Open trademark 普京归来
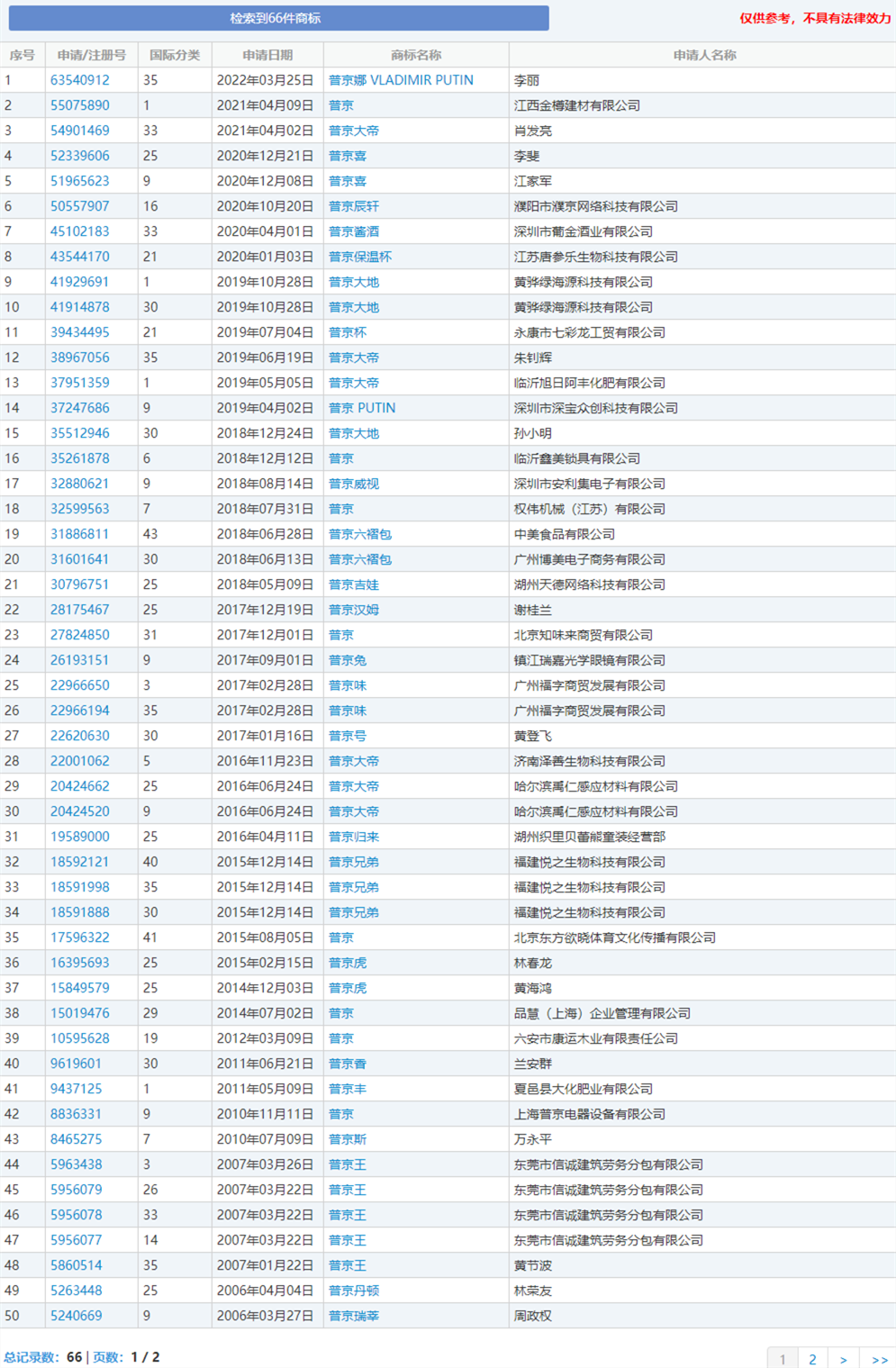Screen dimensions: 896x1368 (351, 836)
